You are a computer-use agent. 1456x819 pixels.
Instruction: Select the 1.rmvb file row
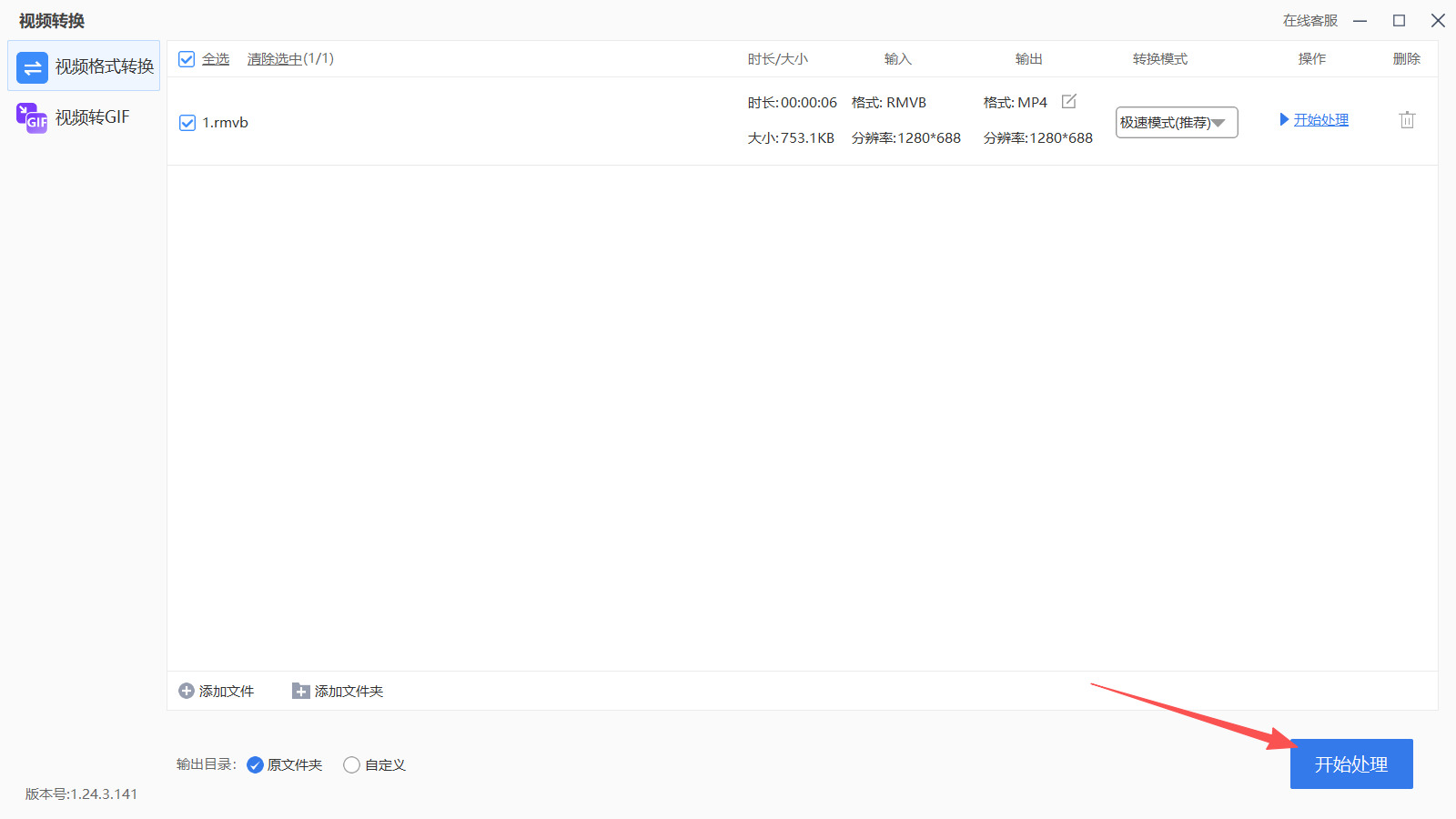click(227, 122)
